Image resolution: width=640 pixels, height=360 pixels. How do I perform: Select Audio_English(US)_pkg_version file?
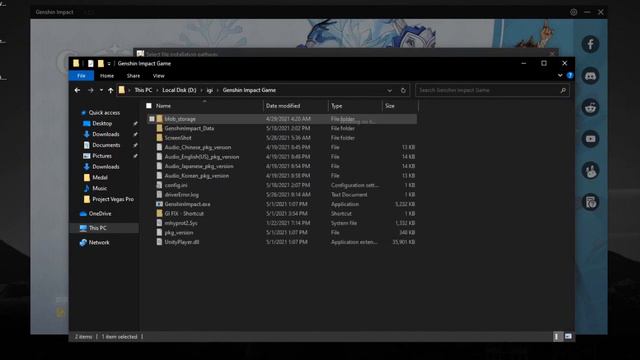coord(202,157)
